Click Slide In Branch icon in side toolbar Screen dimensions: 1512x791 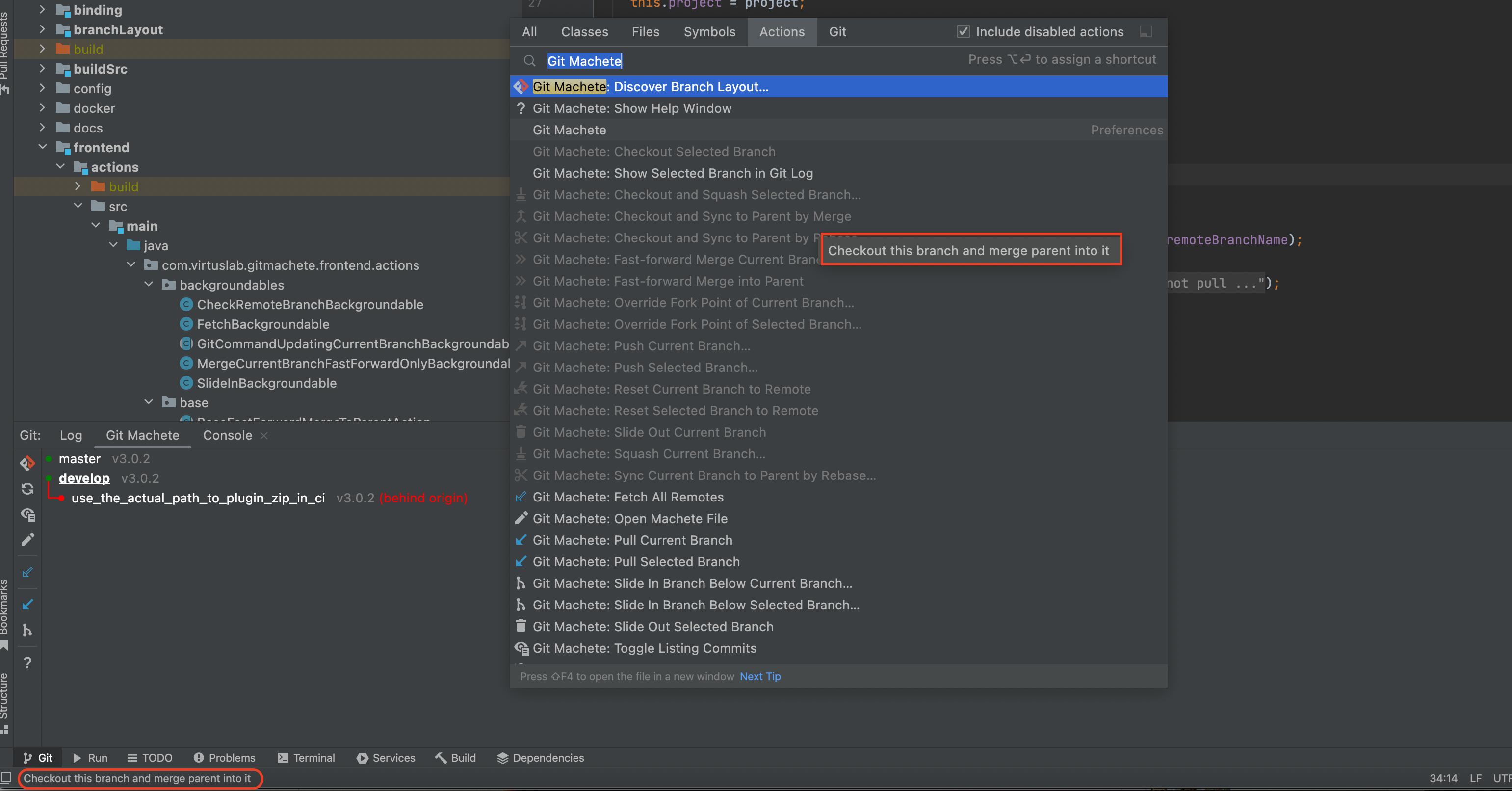[27, 630]
